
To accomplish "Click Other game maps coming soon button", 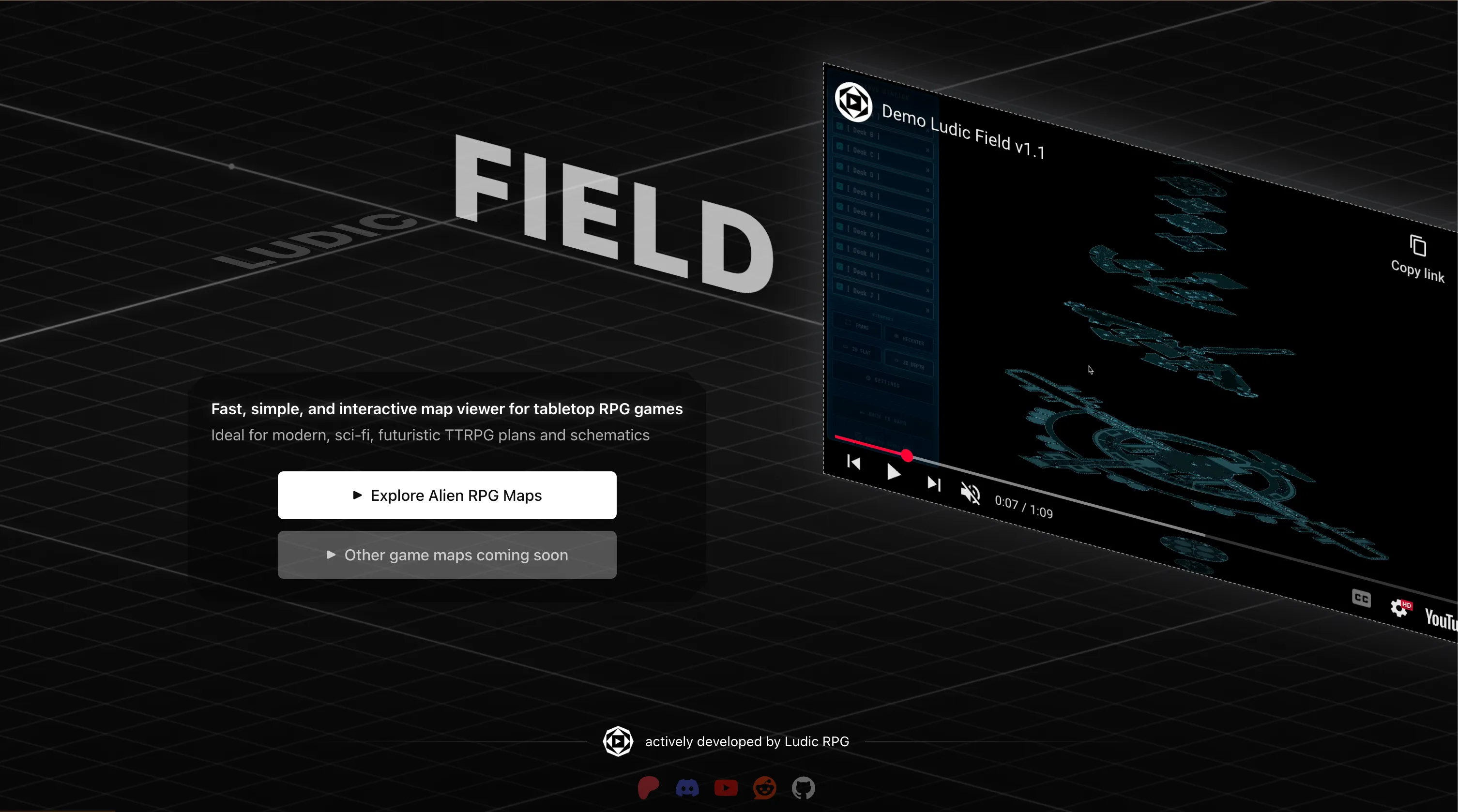I will pyautogui.click(x=447, y=555).
